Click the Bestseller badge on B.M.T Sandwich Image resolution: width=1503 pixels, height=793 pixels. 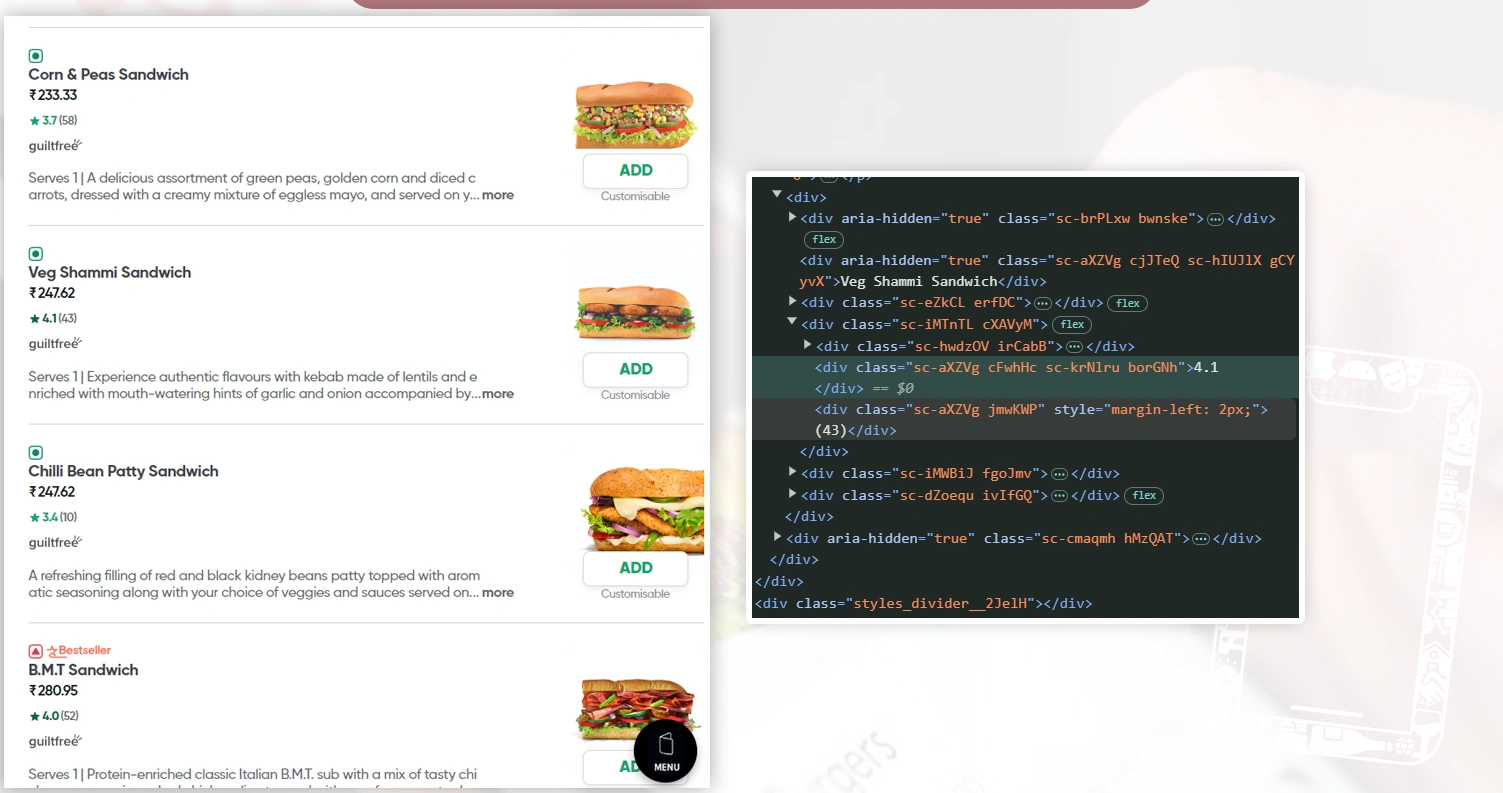pos(79,651)
